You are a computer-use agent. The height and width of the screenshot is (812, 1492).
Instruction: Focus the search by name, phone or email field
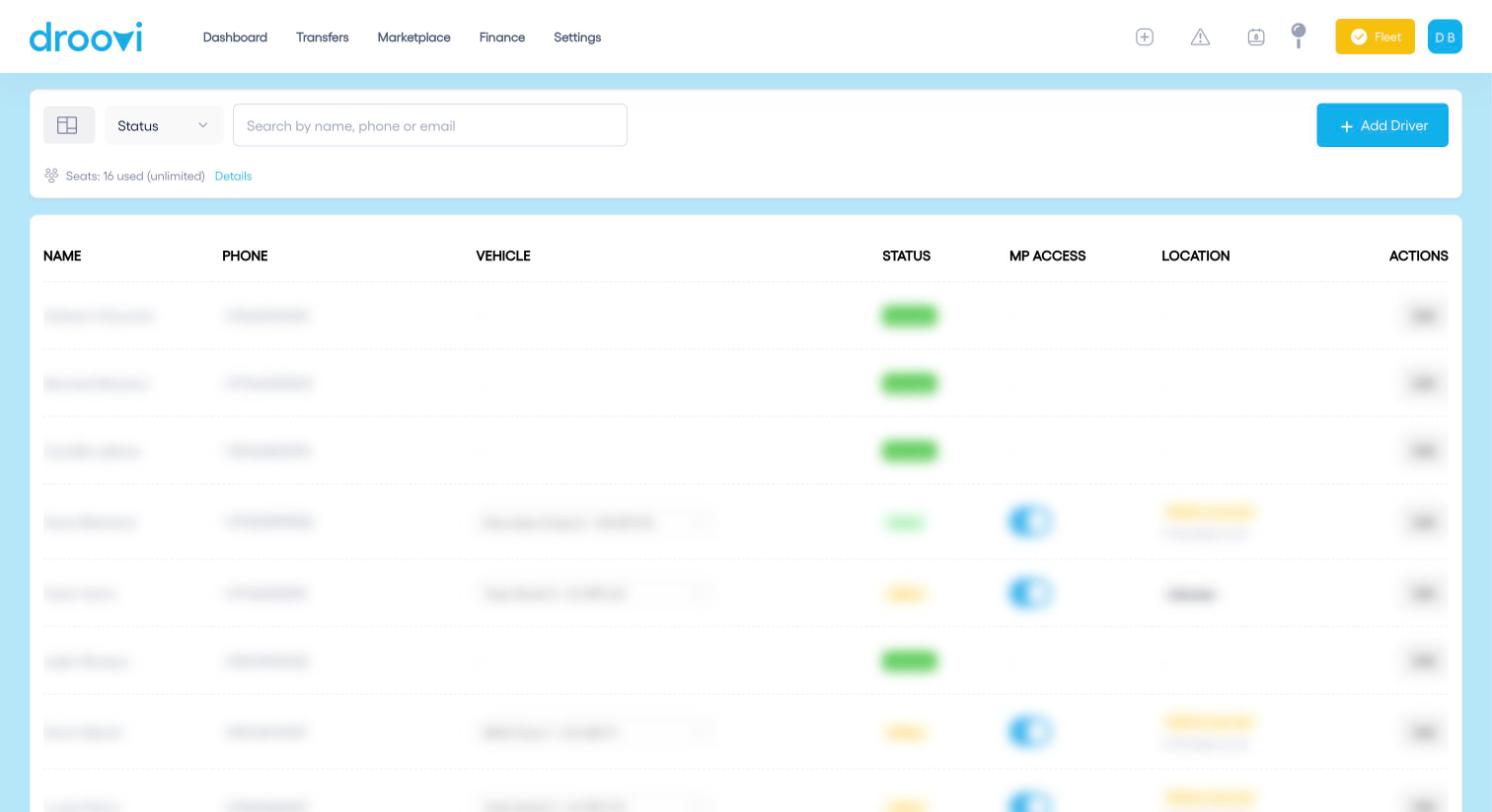pyautogui.click(x=430, y=125)
